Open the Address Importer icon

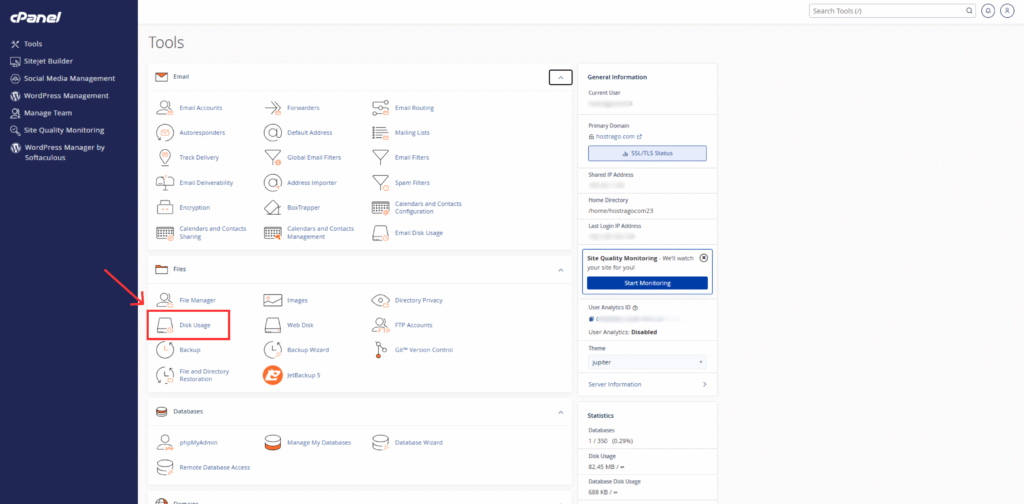pyautogui.click(x=272, y=183)
